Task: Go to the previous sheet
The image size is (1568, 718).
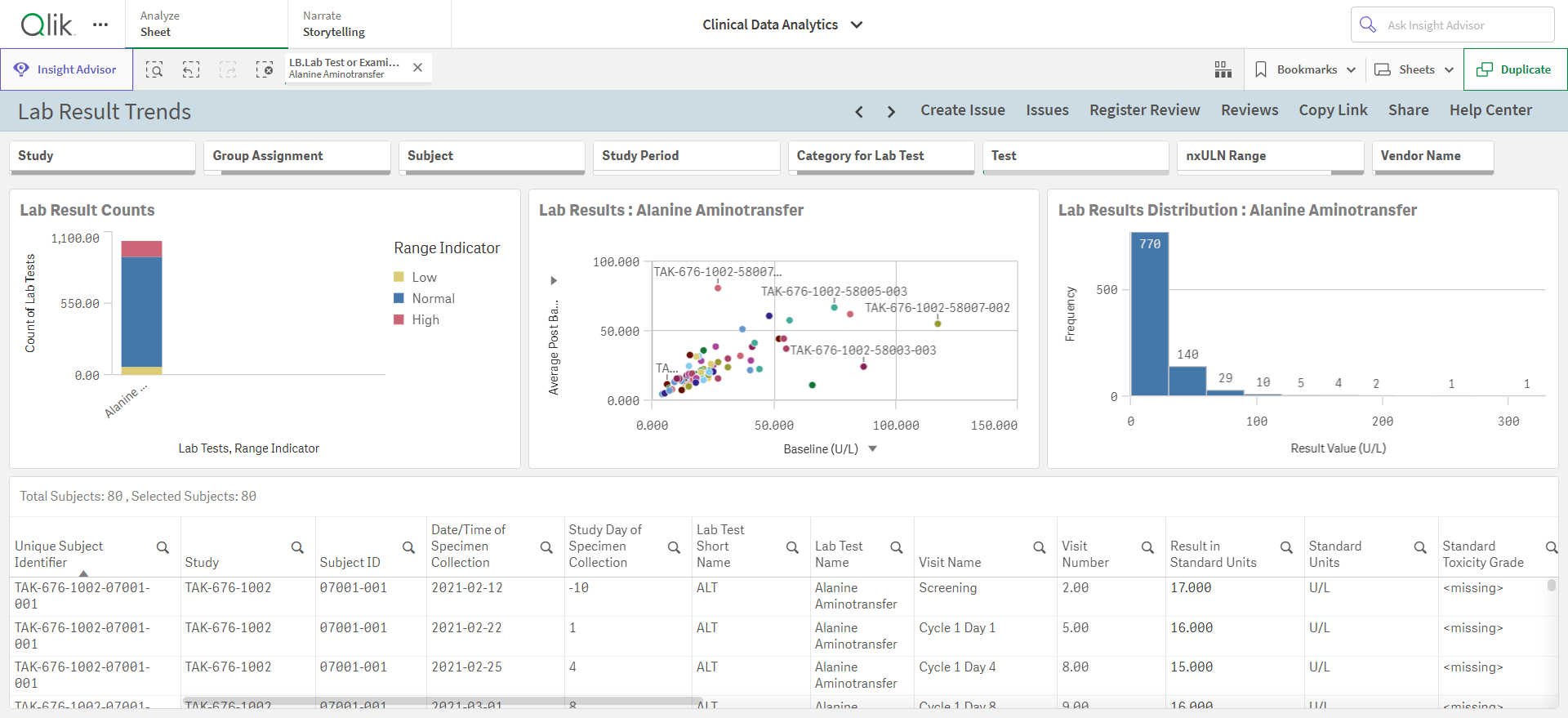Action: [x=859, y=111]
